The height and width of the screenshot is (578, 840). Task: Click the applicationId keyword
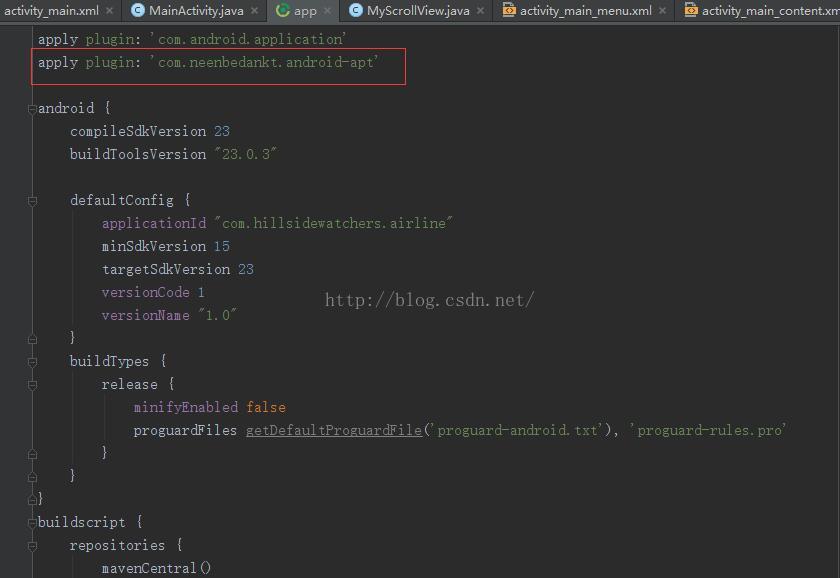[154, 223]
